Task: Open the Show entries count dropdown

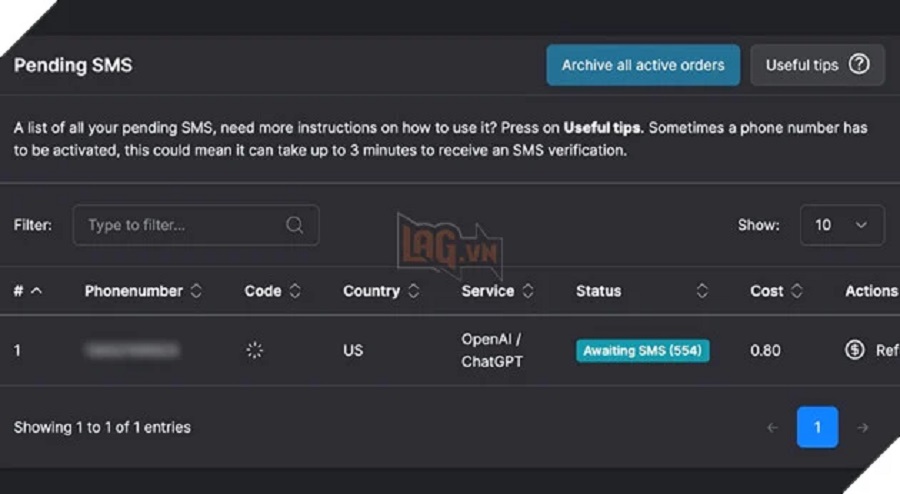Action: coord(842,225)
